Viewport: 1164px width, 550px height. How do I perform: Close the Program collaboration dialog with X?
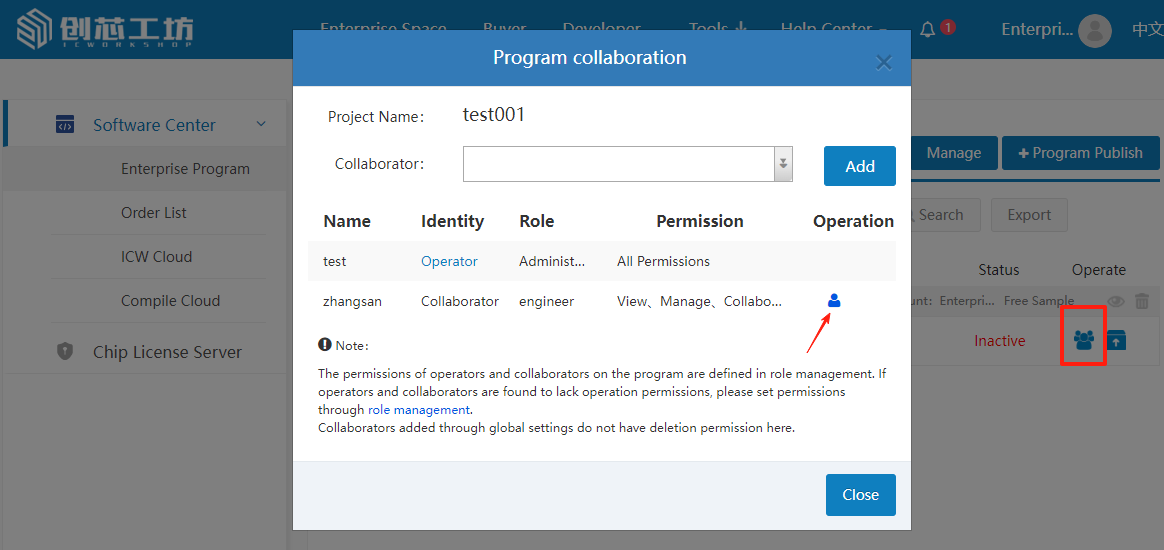click(883, 63)
